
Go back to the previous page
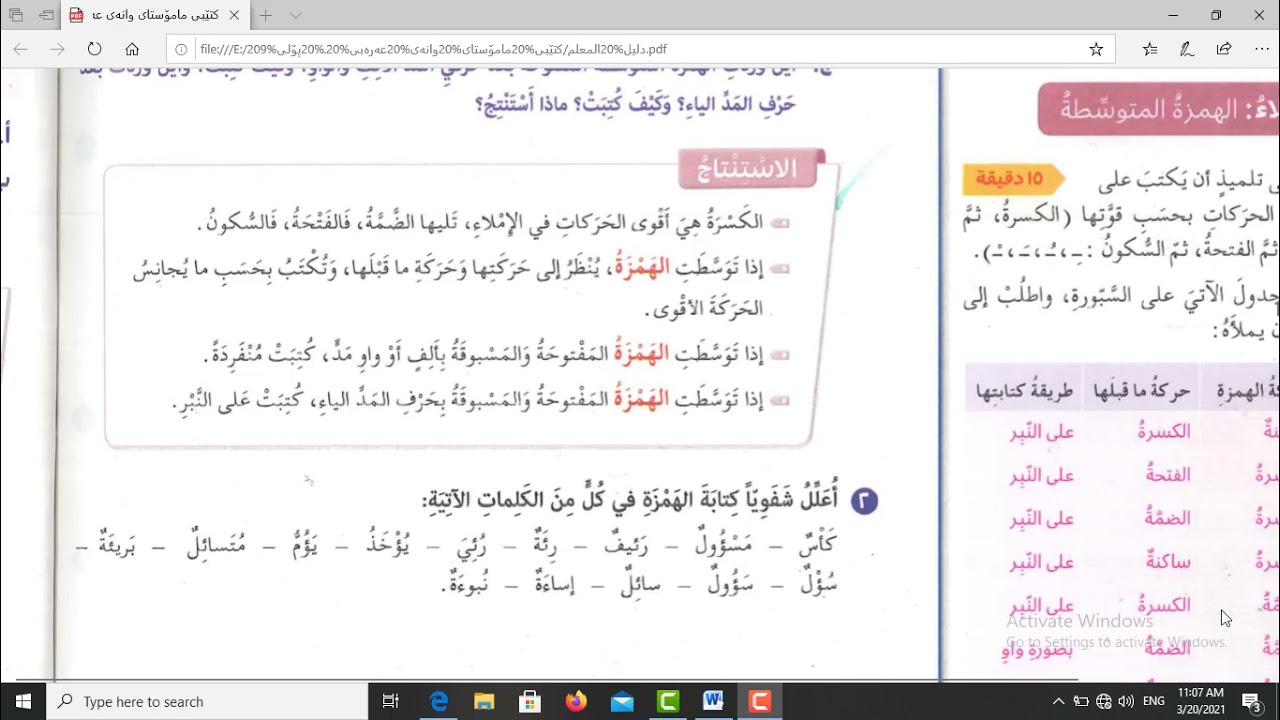21,49
